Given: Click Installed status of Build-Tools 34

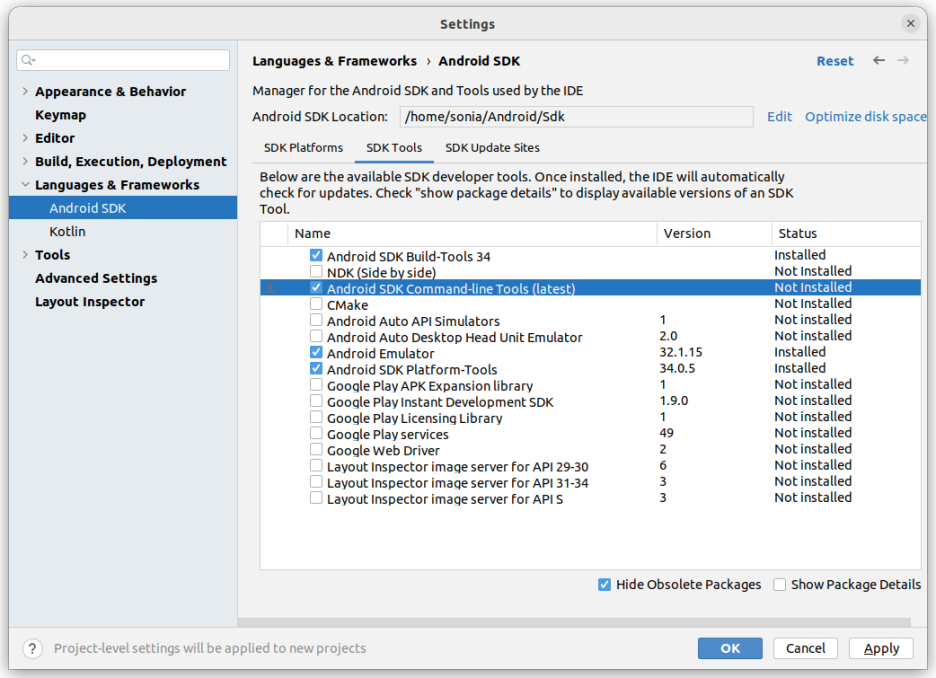Looking at the screenshot, I should click(800, 255).
